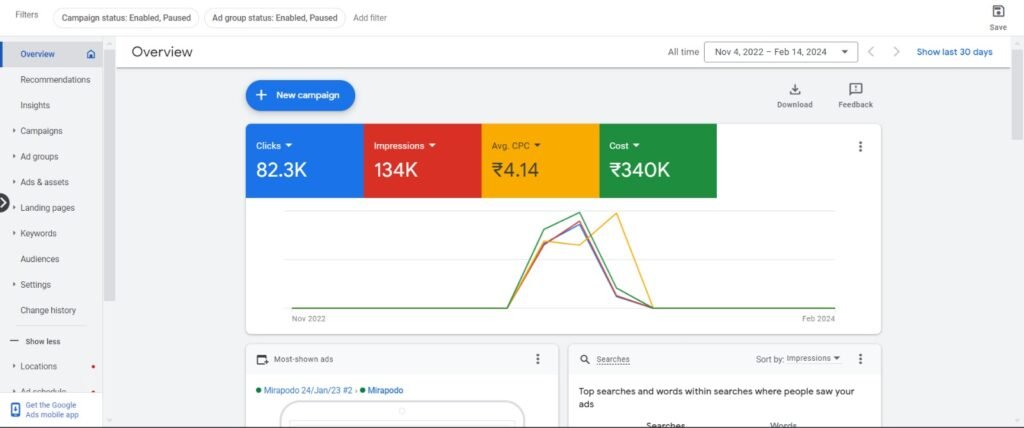This screenshot has height=428, width=1024.
Task: Open three-dot menu on Searches card
Action: 860,359
